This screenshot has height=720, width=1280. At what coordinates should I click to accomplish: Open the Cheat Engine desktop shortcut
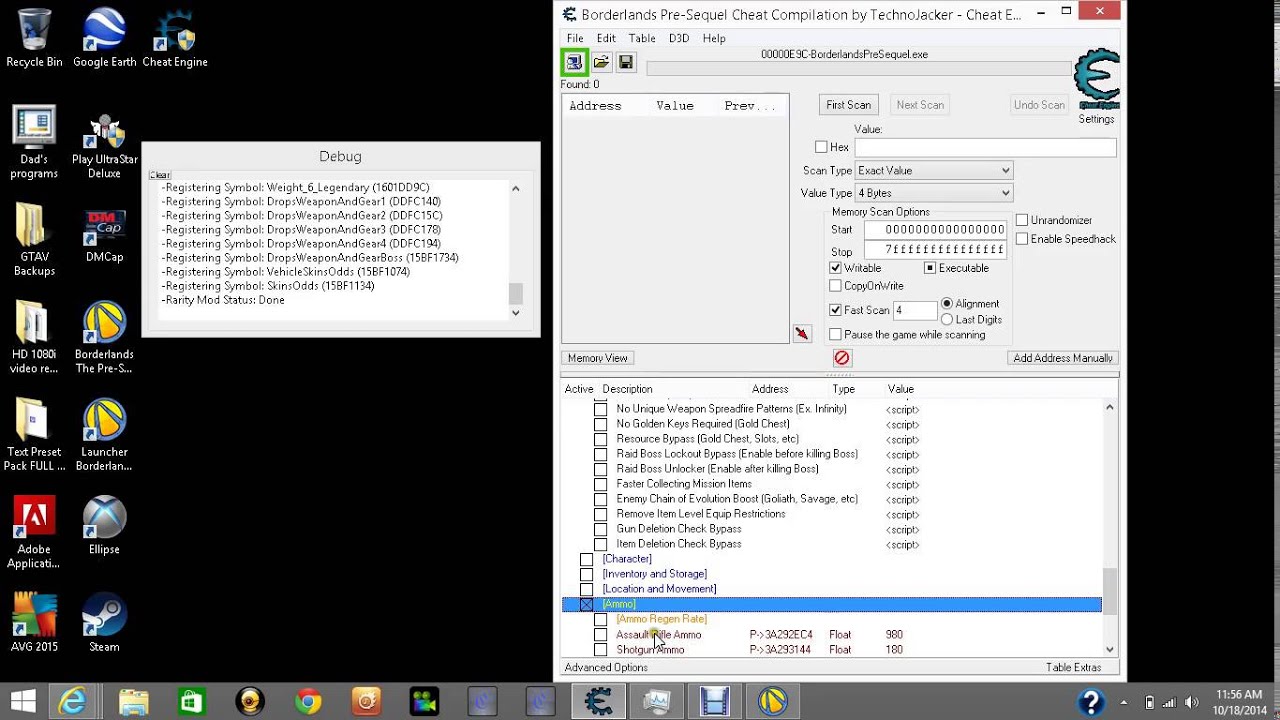click(x=175, y=38)
